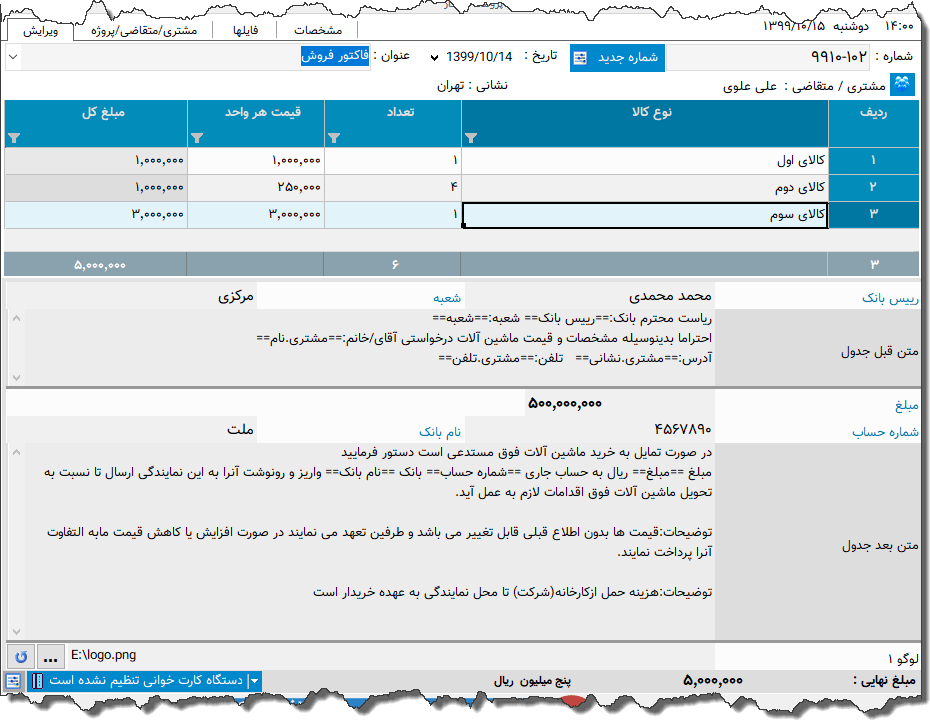The height and width of the screenshot is (720, 930).
Task: Open the filter on نوع کالا column
Action: coord(470,136)
